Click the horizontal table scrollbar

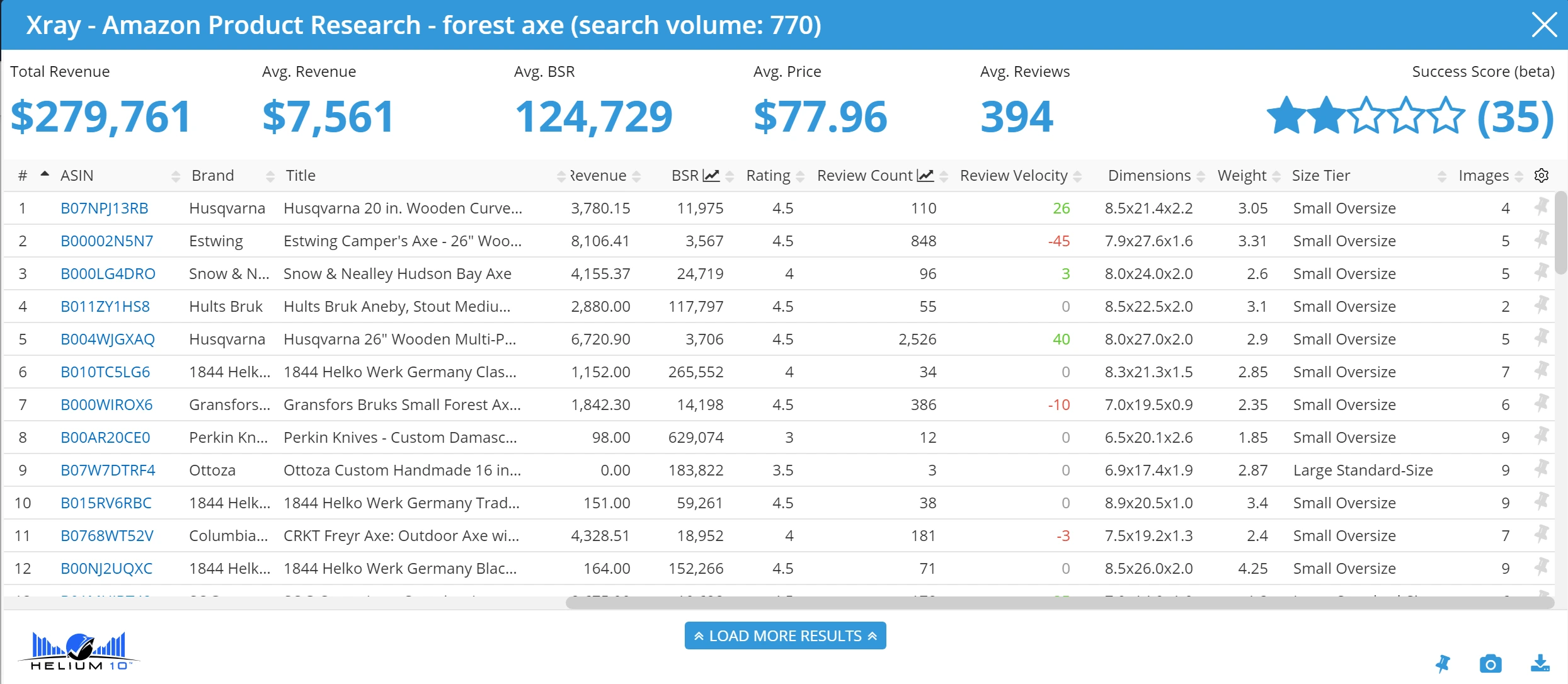pyautogui.click(x=1058, y=603)
